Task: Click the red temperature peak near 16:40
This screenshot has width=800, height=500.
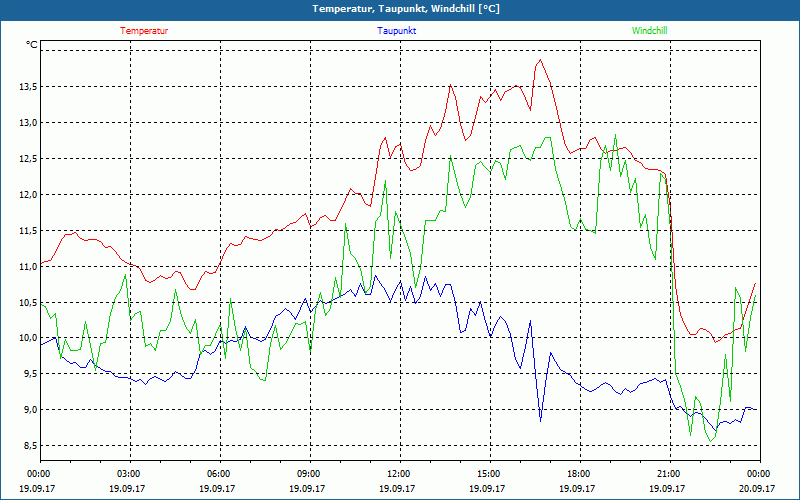Action: tap(540, 60)
